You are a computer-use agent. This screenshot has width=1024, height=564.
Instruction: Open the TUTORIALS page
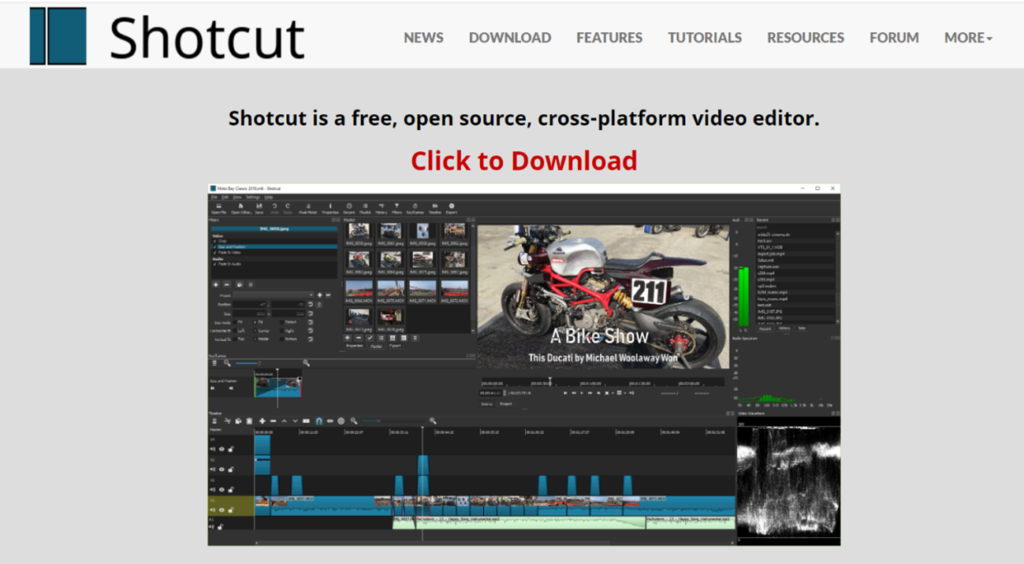(x=705, y=38)
